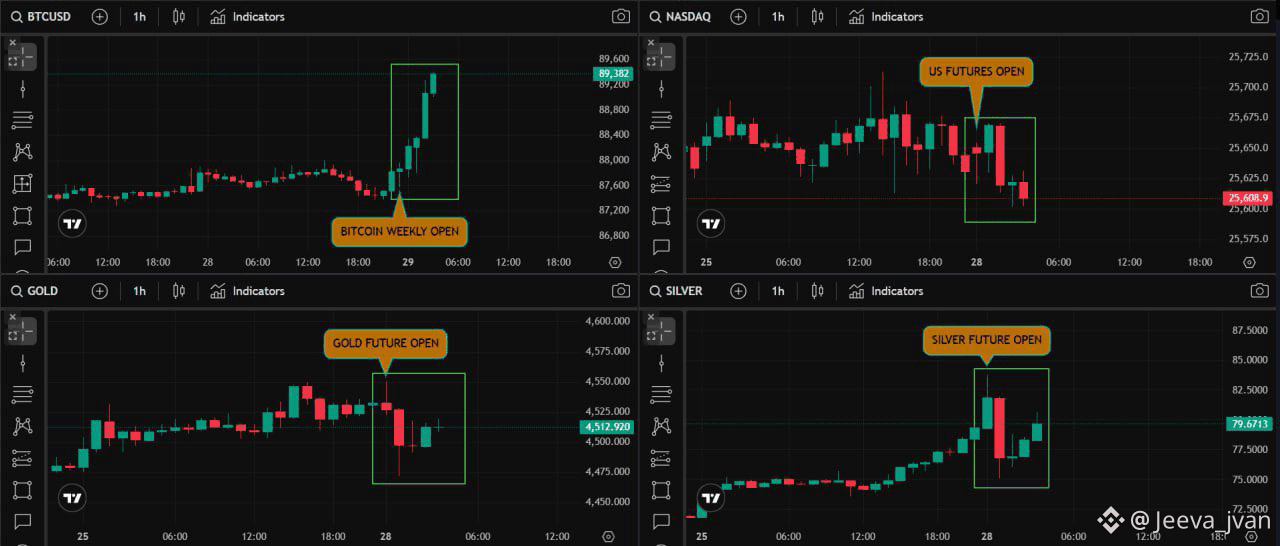Select crosshair cursor tool in GOLD panel
This screenshot has height=546, width=1280.
click(x=22, y=332)
